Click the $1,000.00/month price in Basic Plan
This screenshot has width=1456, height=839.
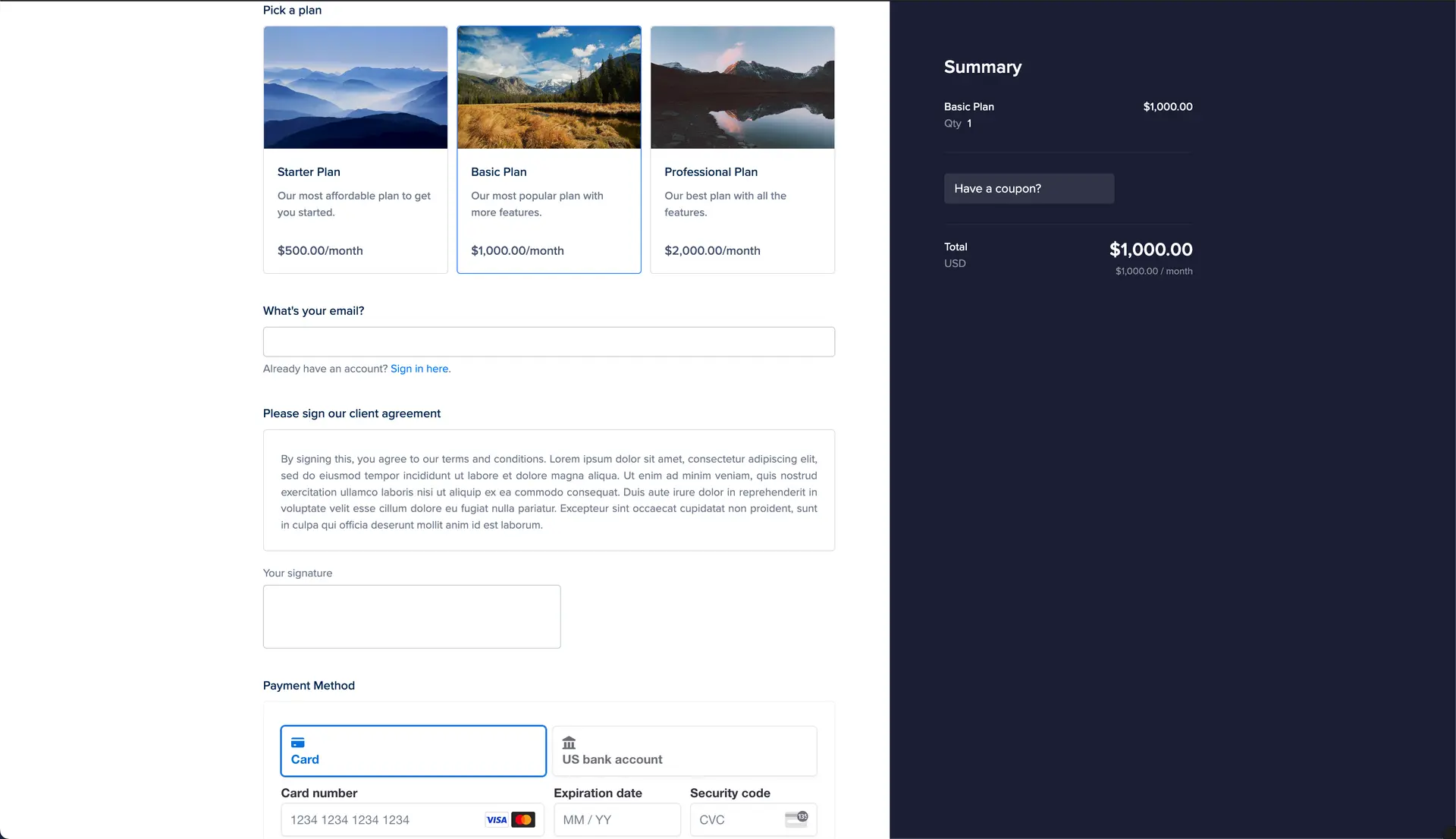pyautogui.click(x=517, y=251)
